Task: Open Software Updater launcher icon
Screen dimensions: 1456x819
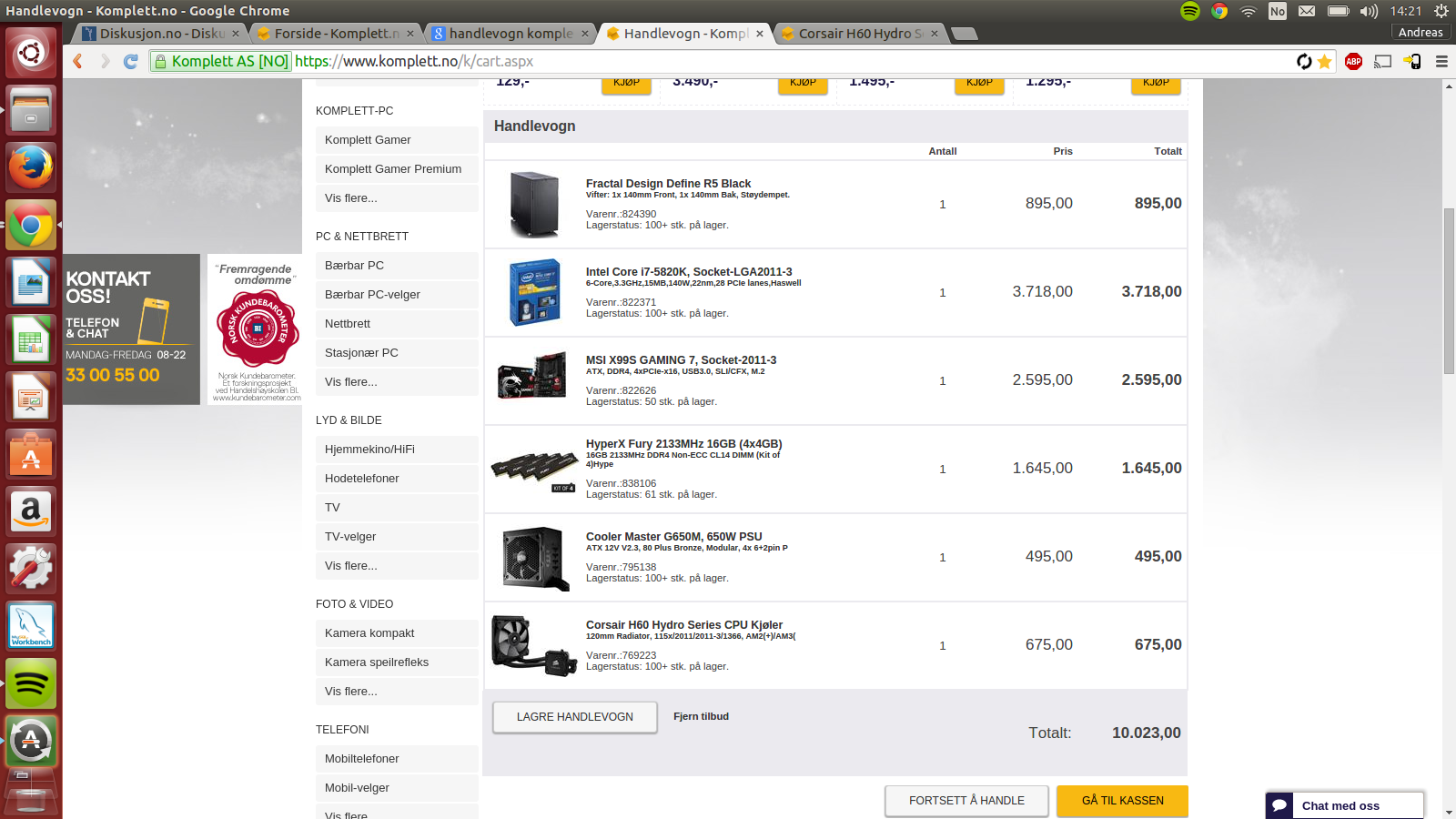Action: point(31,740)
